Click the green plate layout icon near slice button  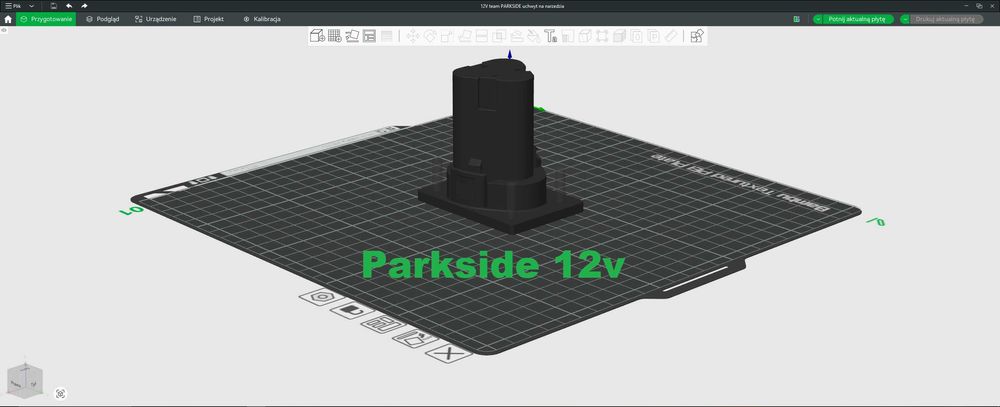click(x=797, y=19)
